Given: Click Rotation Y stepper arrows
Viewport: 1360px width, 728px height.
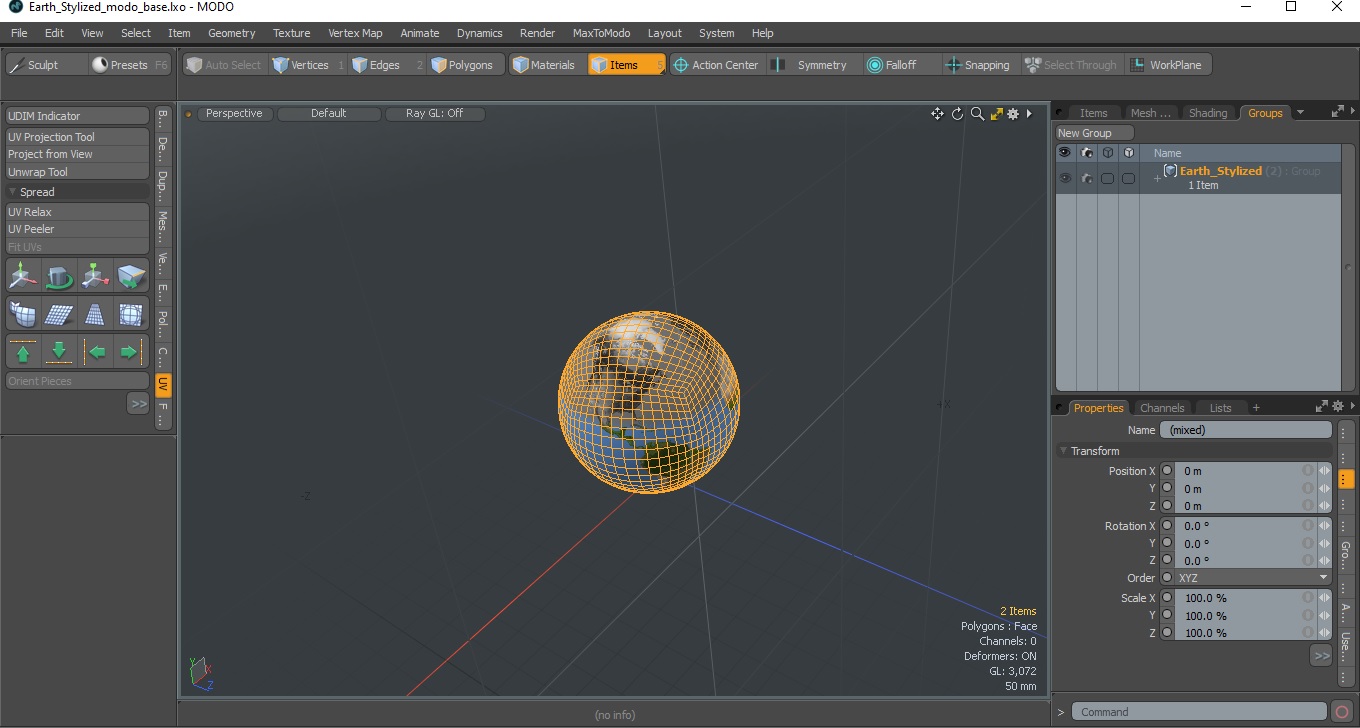Looking at the screenshot, I should click(x=1324, y=544).
